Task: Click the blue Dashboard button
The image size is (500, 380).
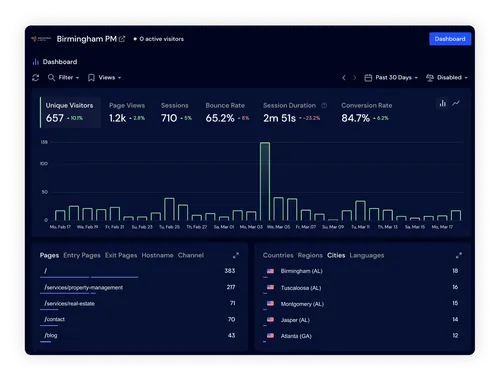Action: 450,39
